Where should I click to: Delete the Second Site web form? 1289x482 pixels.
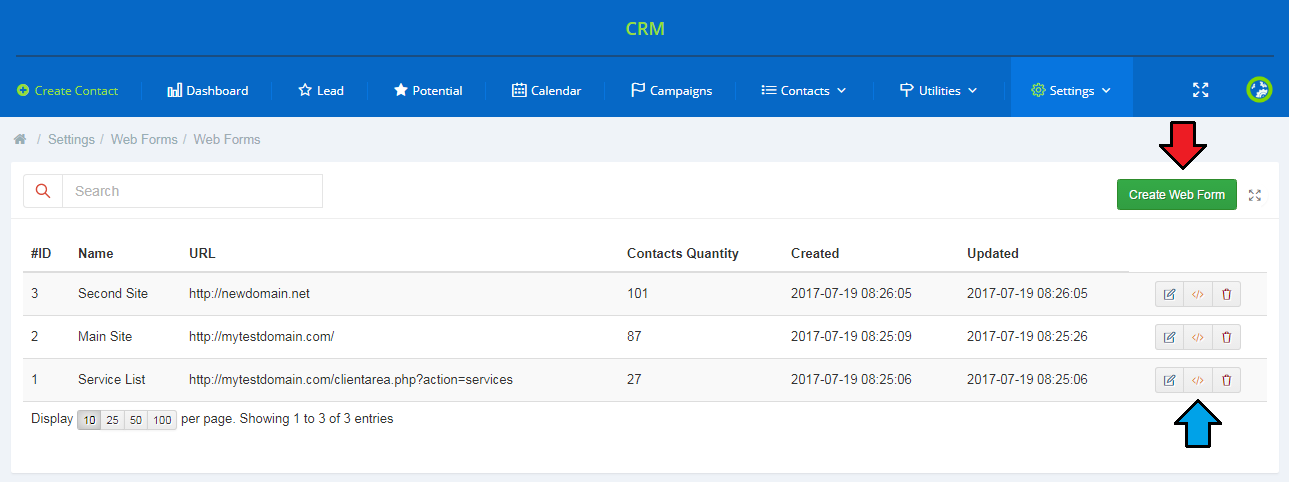pyautogui.click(x=1226, y=294)
